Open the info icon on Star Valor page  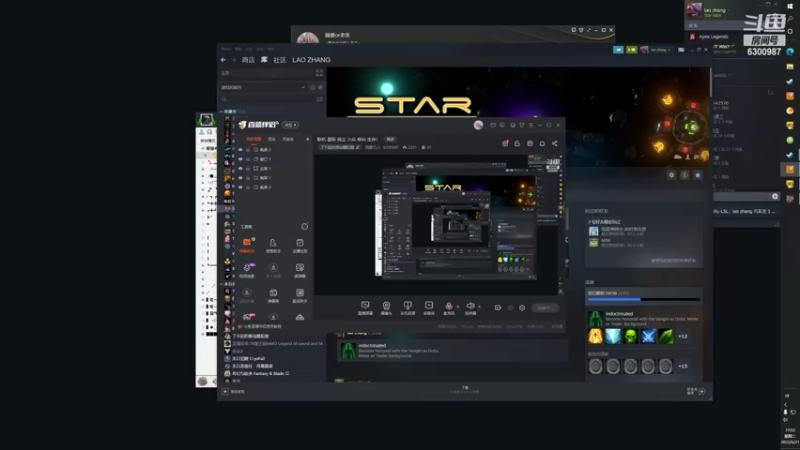[x=685, y=175]
